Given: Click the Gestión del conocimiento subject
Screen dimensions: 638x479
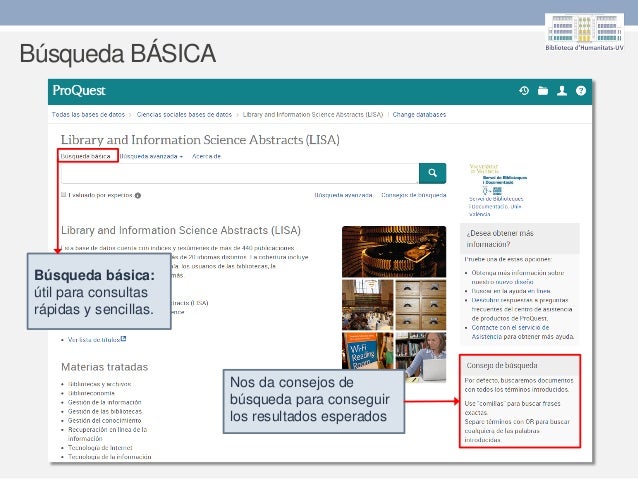Looking at the screenshot, I should [x=104, y=420].
